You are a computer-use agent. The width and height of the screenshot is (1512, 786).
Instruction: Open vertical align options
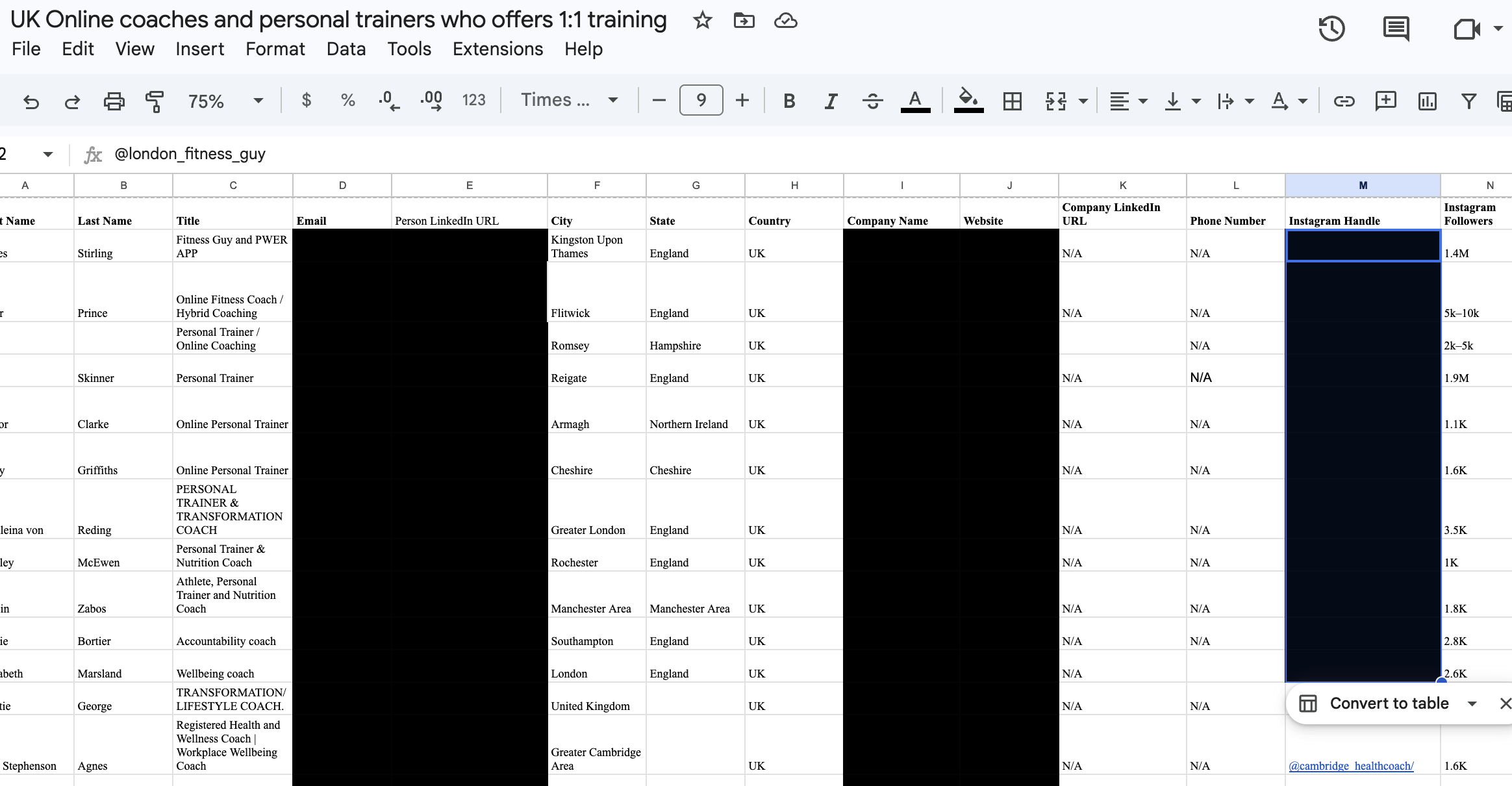point(1181,101)
